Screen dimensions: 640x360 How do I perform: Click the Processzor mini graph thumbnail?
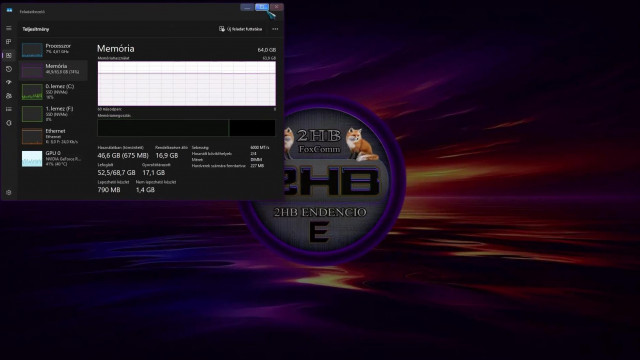32,50
